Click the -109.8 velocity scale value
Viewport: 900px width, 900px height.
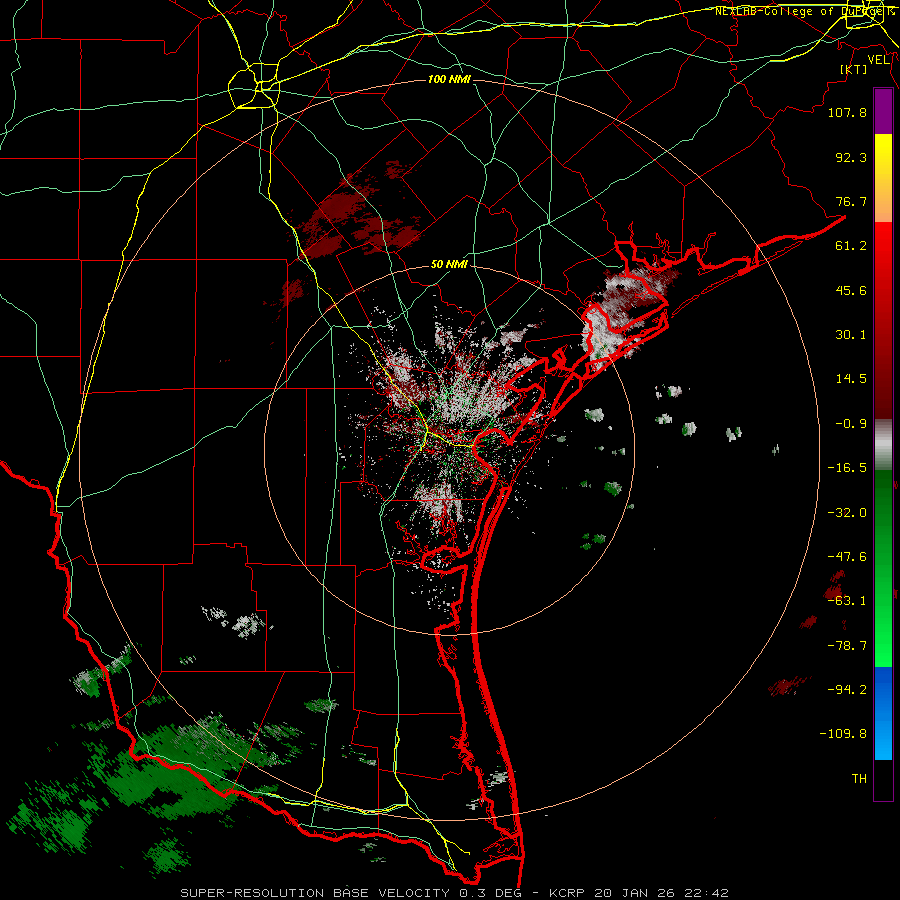[x=843, y=734]
